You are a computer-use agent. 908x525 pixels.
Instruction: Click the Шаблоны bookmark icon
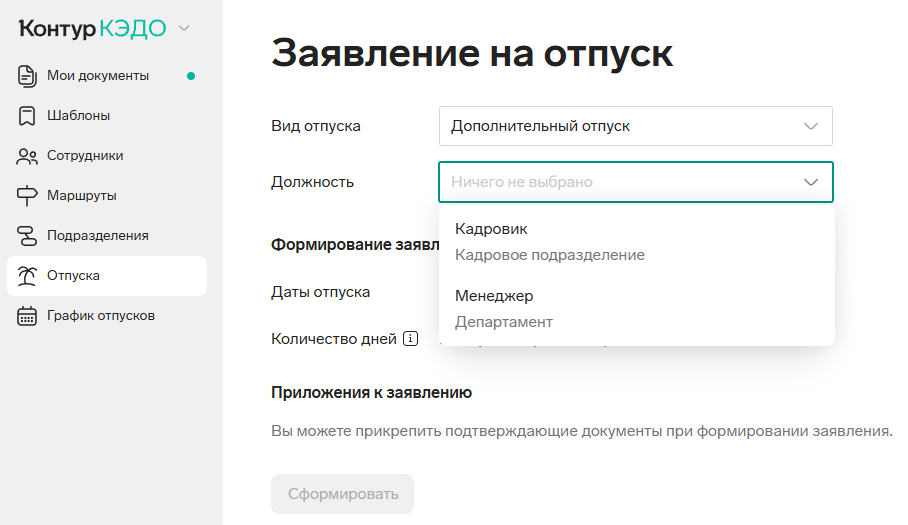[x=27, y=116]
